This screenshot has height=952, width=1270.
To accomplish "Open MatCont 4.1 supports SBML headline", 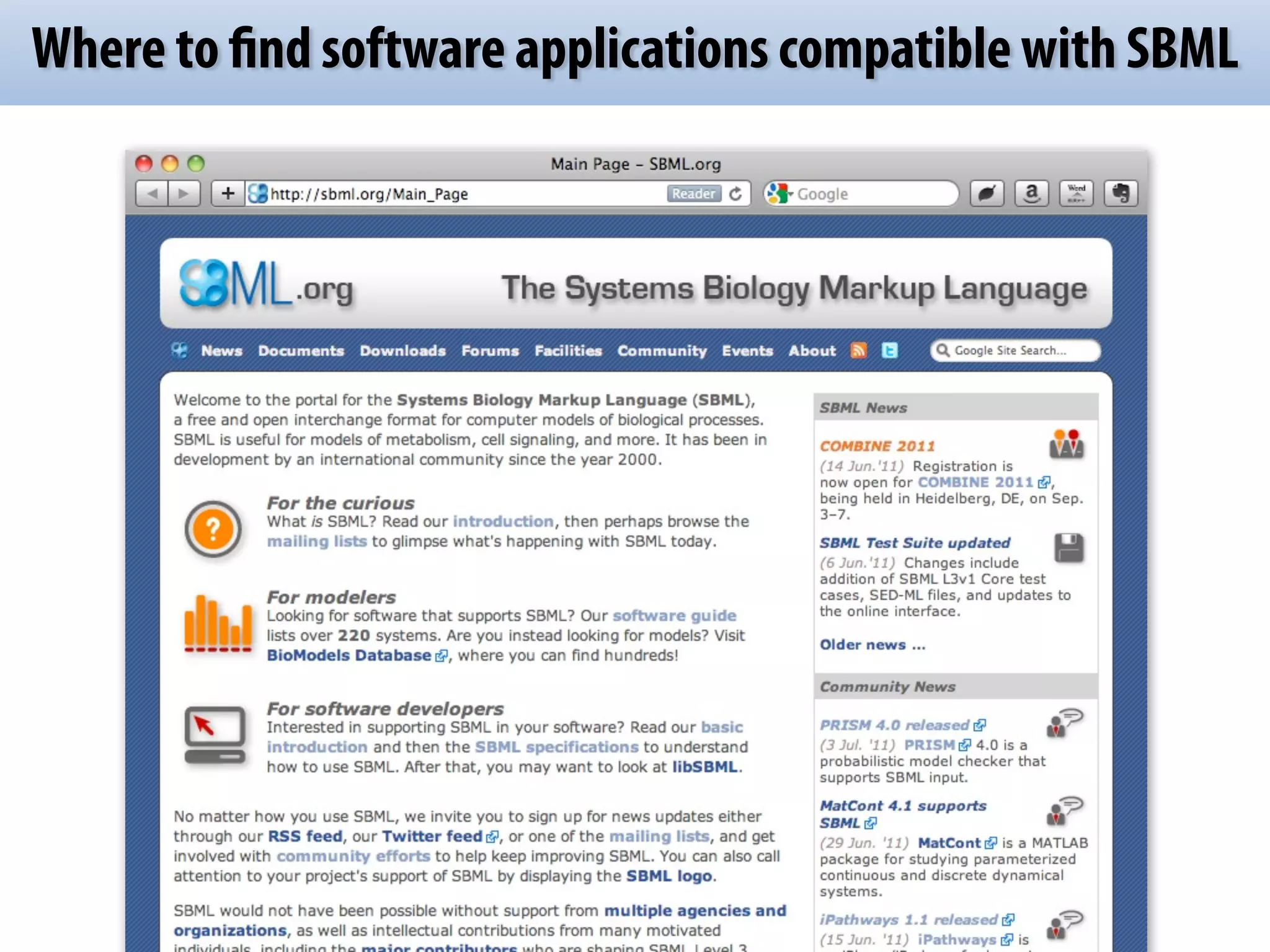I will (x=903, y=814).
